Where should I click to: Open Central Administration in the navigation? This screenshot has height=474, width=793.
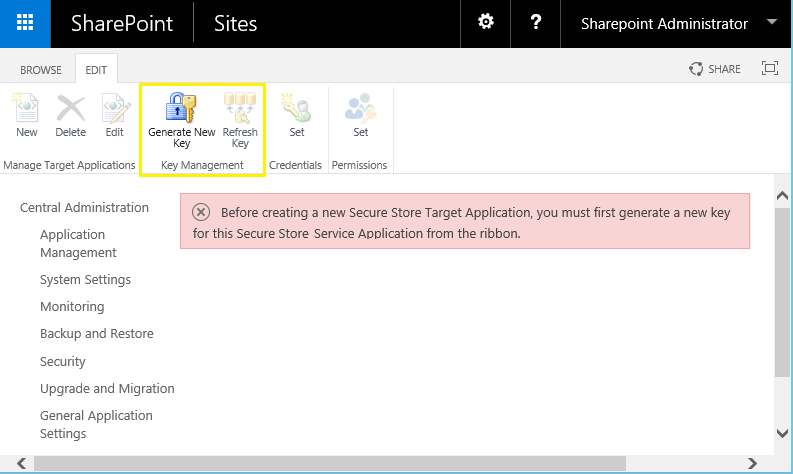(x=84, y=207)
